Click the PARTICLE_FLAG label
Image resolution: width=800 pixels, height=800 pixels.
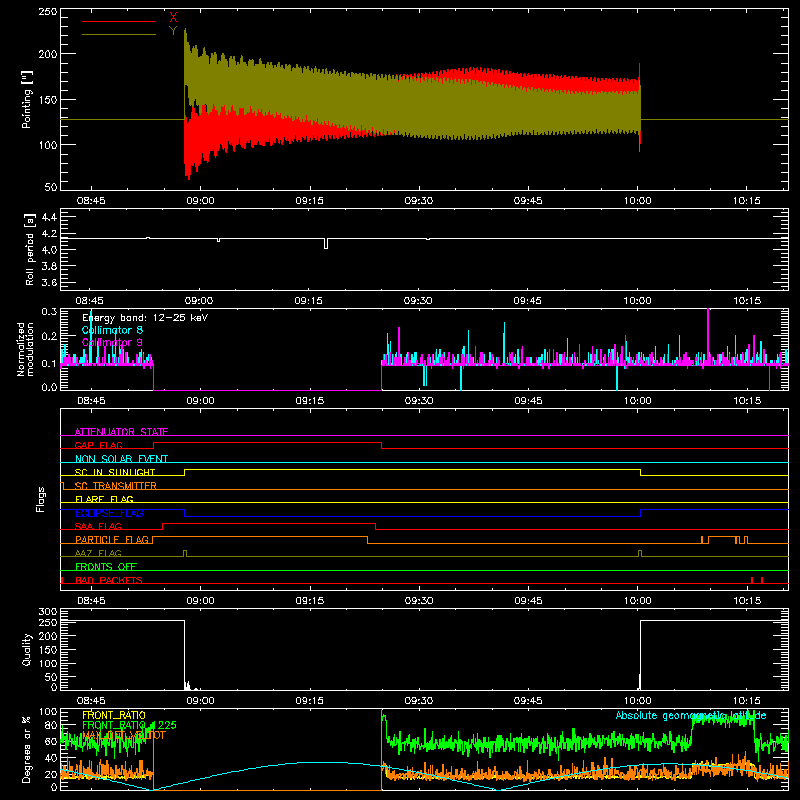[112, 539]
